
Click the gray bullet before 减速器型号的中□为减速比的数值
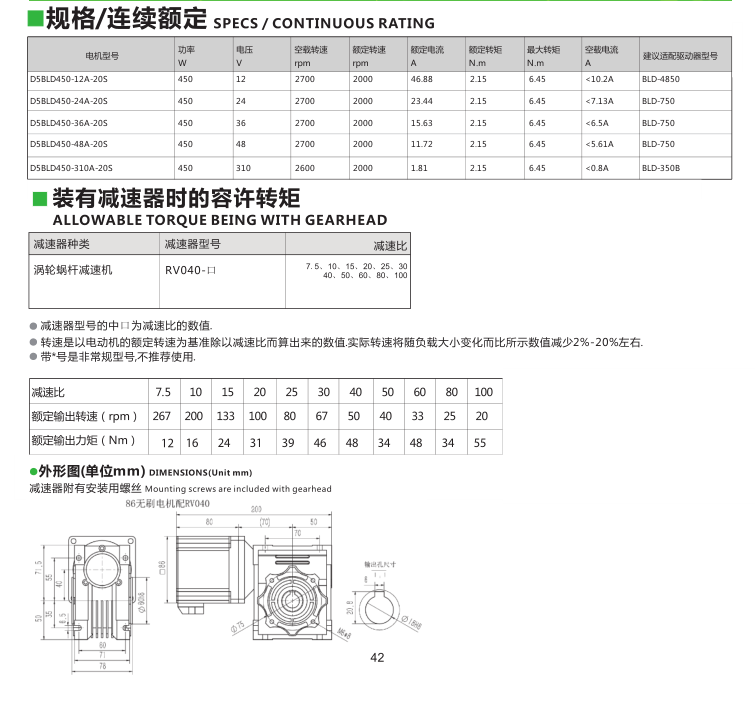(33, 326)
